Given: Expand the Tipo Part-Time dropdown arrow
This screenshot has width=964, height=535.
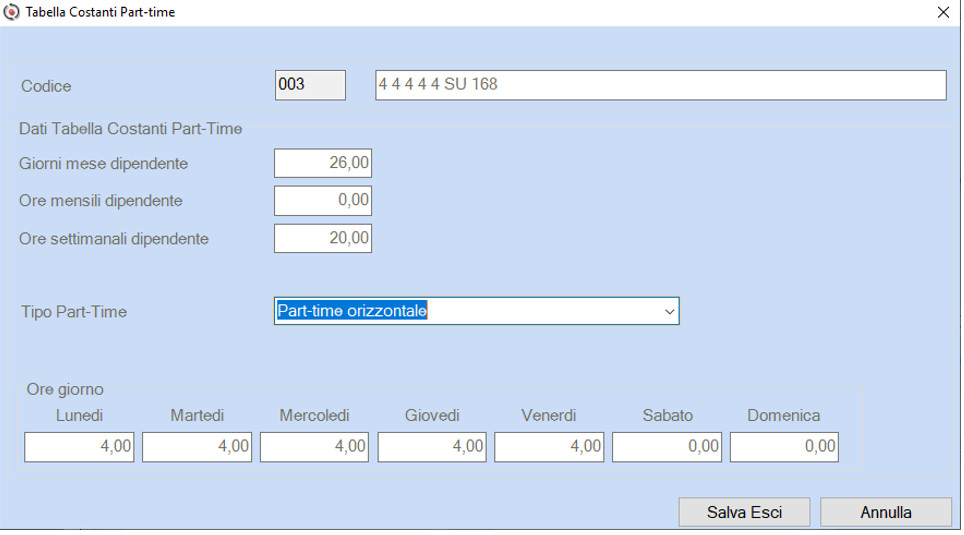Looking at the screenshot, I should tap(669, 312).
